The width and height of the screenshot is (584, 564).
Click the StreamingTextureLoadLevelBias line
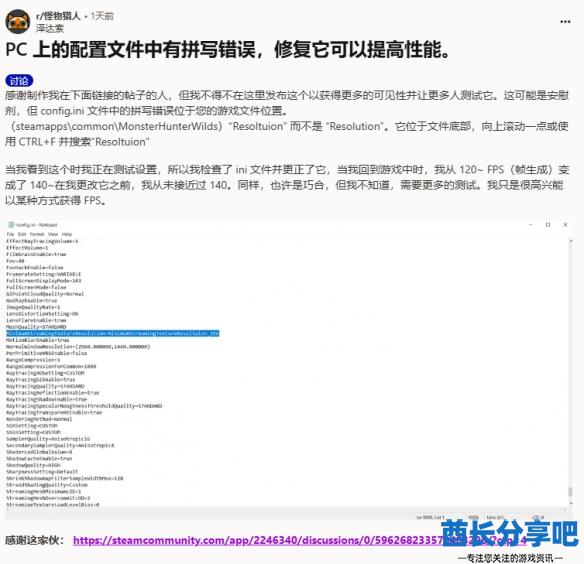tap(53, 505)
